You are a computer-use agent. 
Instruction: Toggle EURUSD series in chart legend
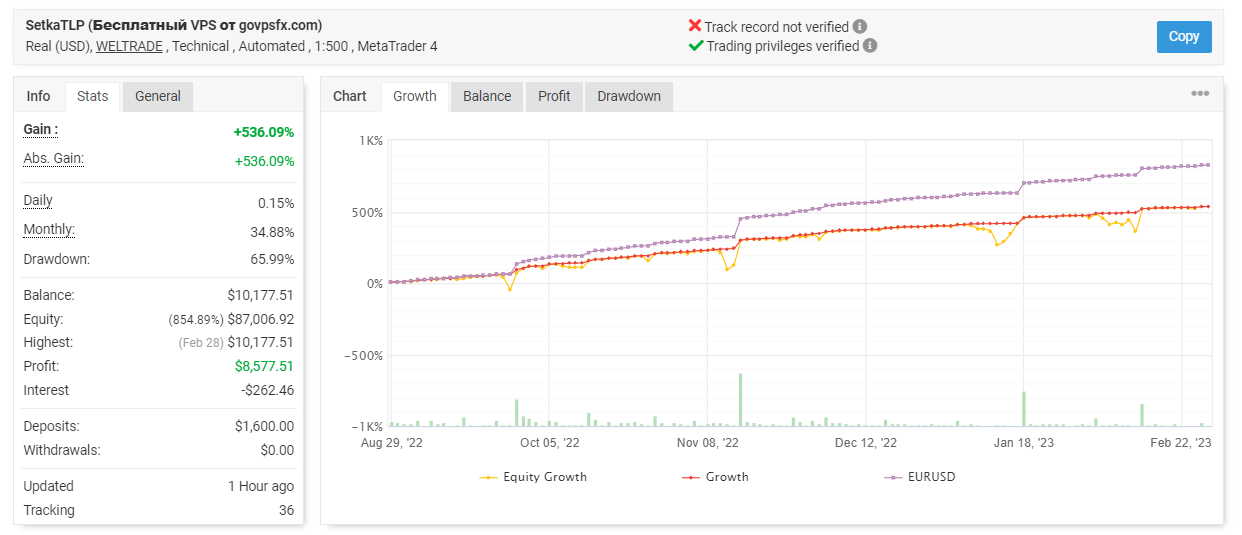920,477
